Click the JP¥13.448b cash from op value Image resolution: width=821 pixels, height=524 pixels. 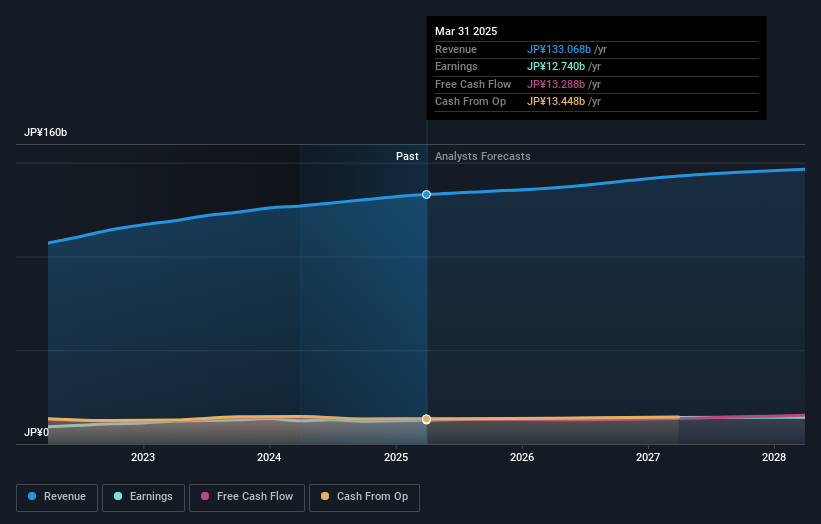(x=556, y=102)
